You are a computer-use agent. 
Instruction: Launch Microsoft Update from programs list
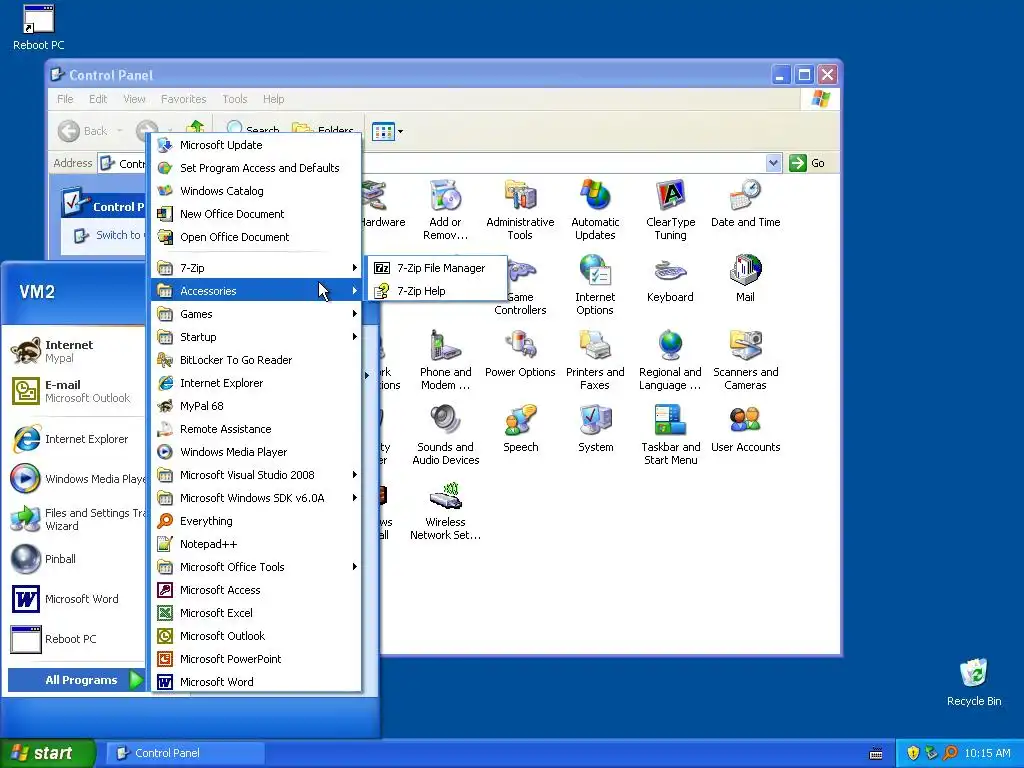[257, 145]
